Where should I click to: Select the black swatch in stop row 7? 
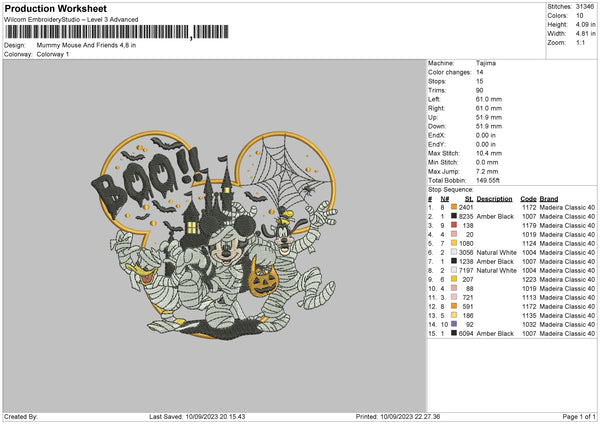click(454, 261)
